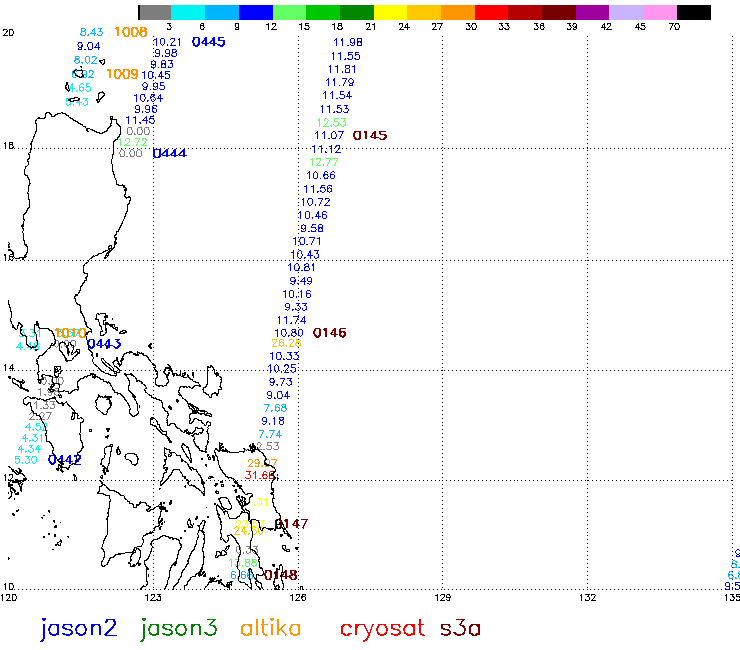Click the s3a legend label
Image resolution: width=740 pixels, height=650 pixels.
point(460,629)
